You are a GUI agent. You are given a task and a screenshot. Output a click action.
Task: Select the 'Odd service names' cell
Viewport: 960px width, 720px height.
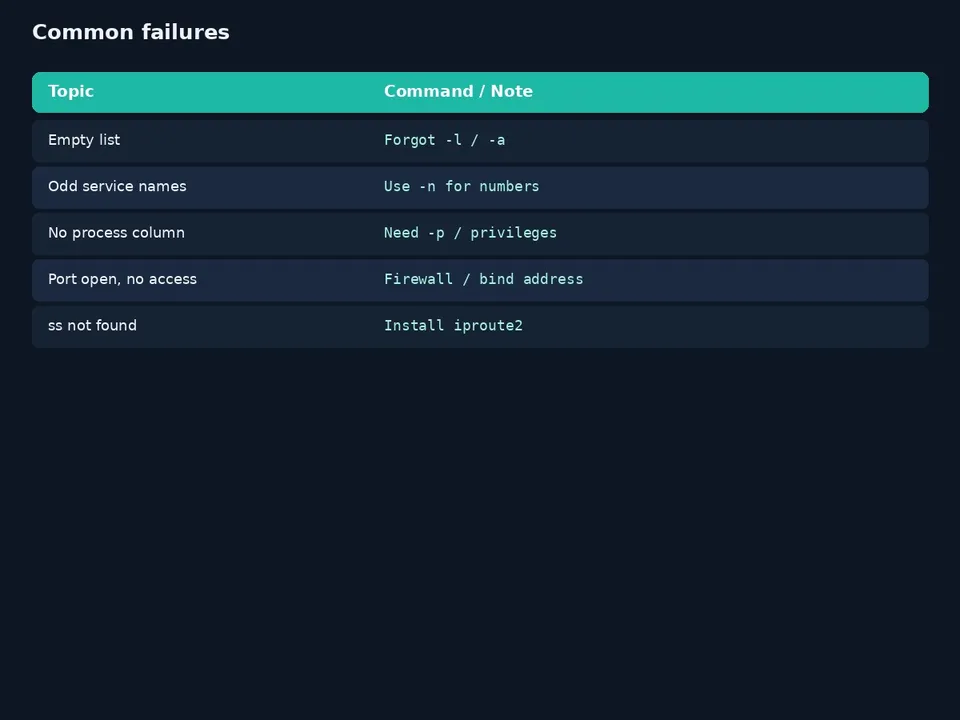point(117,186)
